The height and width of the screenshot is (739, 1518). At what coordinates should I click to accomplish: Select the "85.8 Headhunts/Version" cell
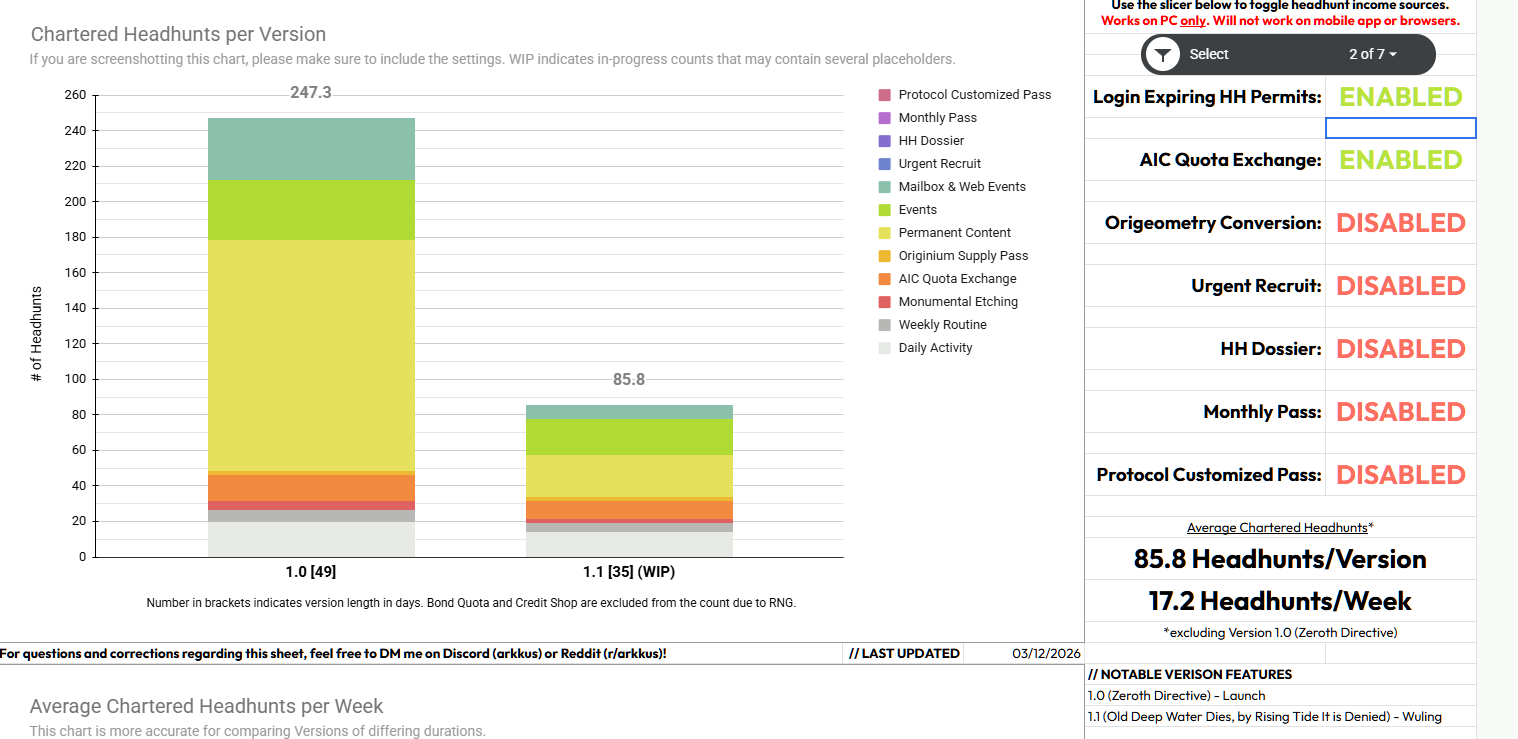tap(1280, 559)
